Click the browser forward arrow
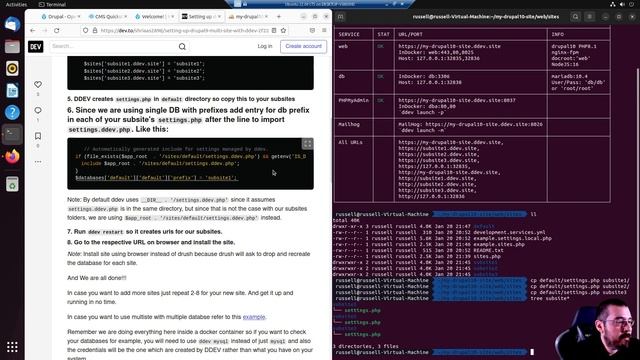This screenshot has width=640, height=360. coord(44,31)
